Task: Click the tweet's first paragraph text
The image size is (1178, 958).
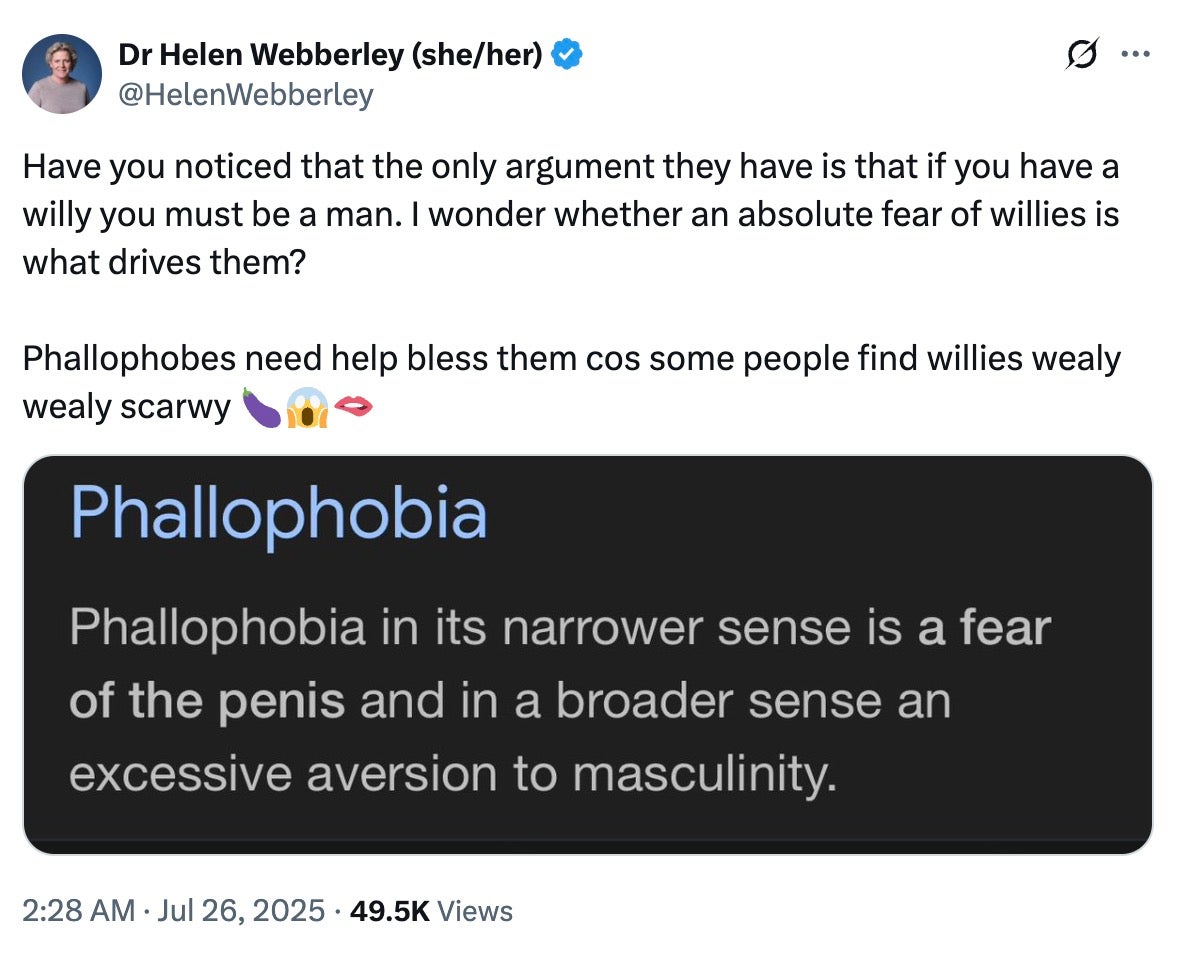Action: [x=570, y=214]
